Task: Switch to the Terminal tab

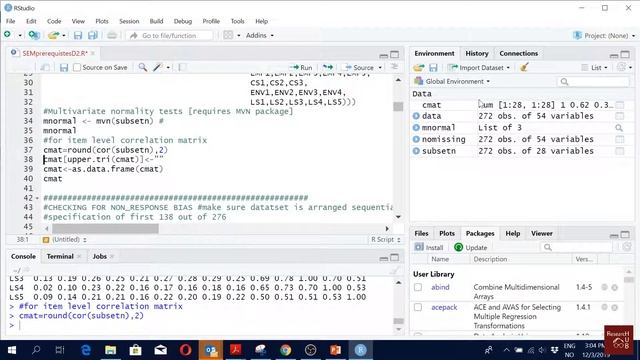Action: pyautogui.click(x=60, y=256)
